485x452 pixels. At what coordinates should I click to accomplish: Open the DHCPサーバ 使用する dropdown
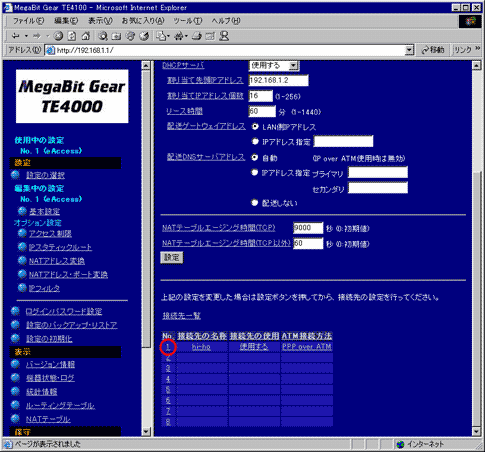click(274, 66)
